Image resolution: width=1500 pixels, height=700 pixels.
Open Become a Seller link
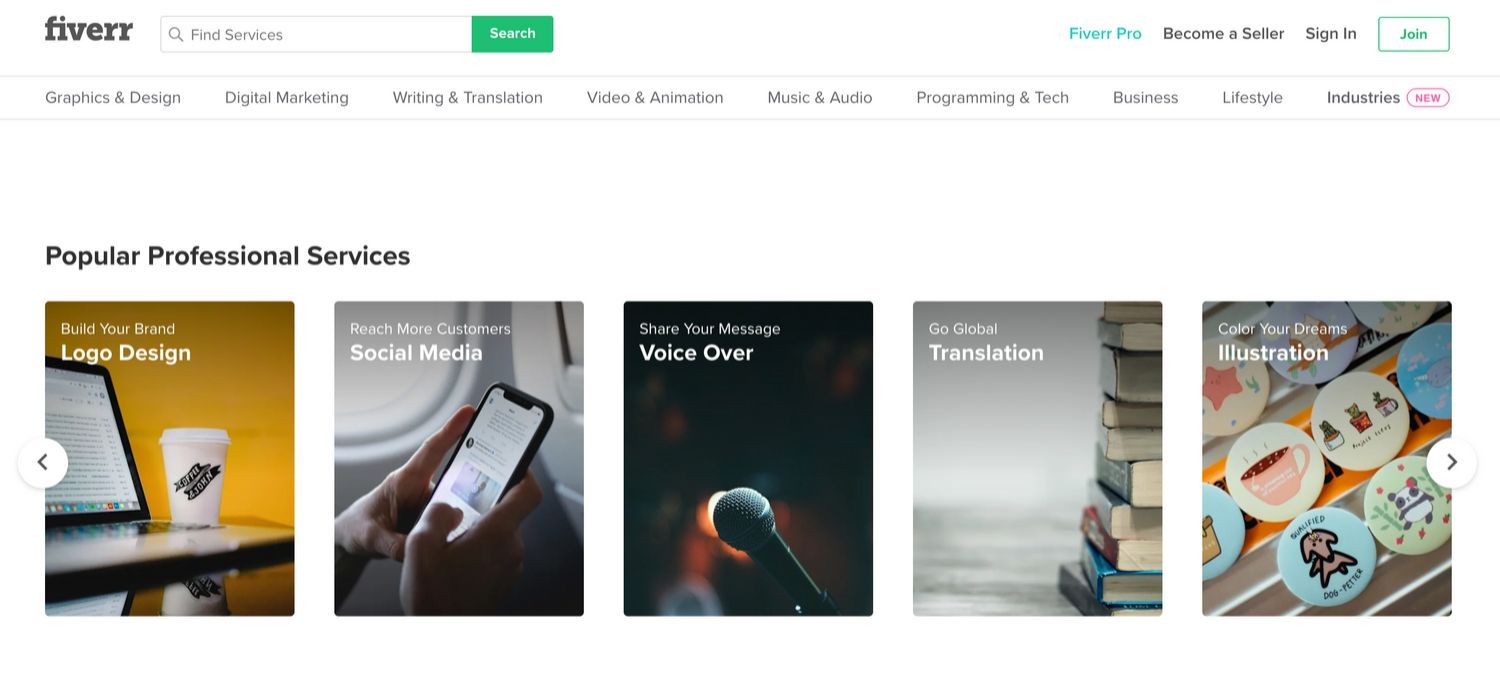click(x=1223, y=34)
